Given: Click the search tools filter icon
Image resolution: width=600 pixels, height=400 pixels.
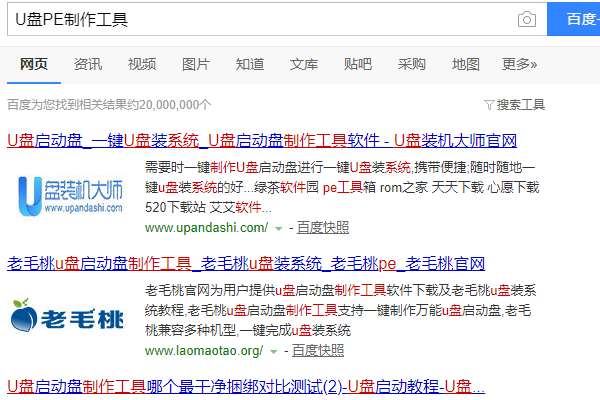Looking at the screenshot, I should [x=489, y=104].
